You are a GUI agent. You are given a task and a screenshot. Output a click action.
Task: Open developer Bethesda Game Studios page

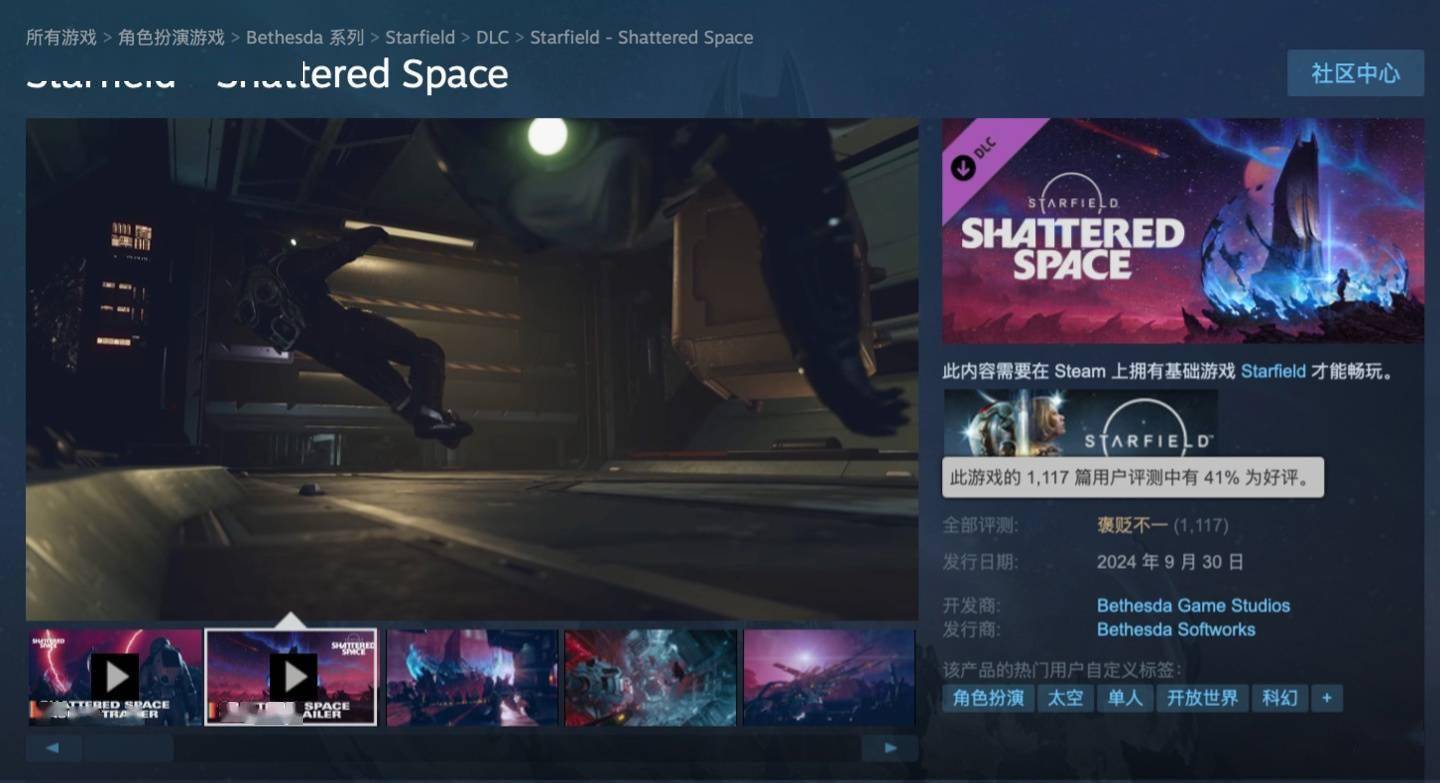[1193, 605]
